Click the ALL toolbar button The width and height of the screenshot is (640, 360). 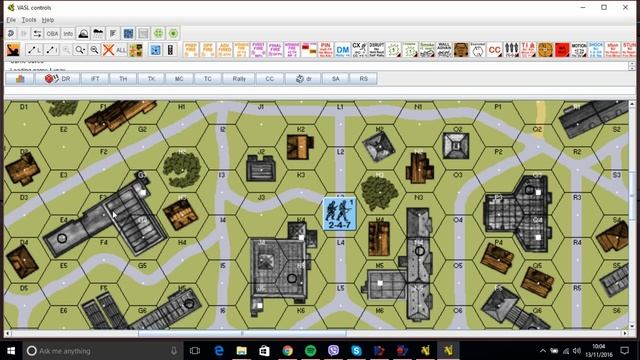[x=121, y=50]
